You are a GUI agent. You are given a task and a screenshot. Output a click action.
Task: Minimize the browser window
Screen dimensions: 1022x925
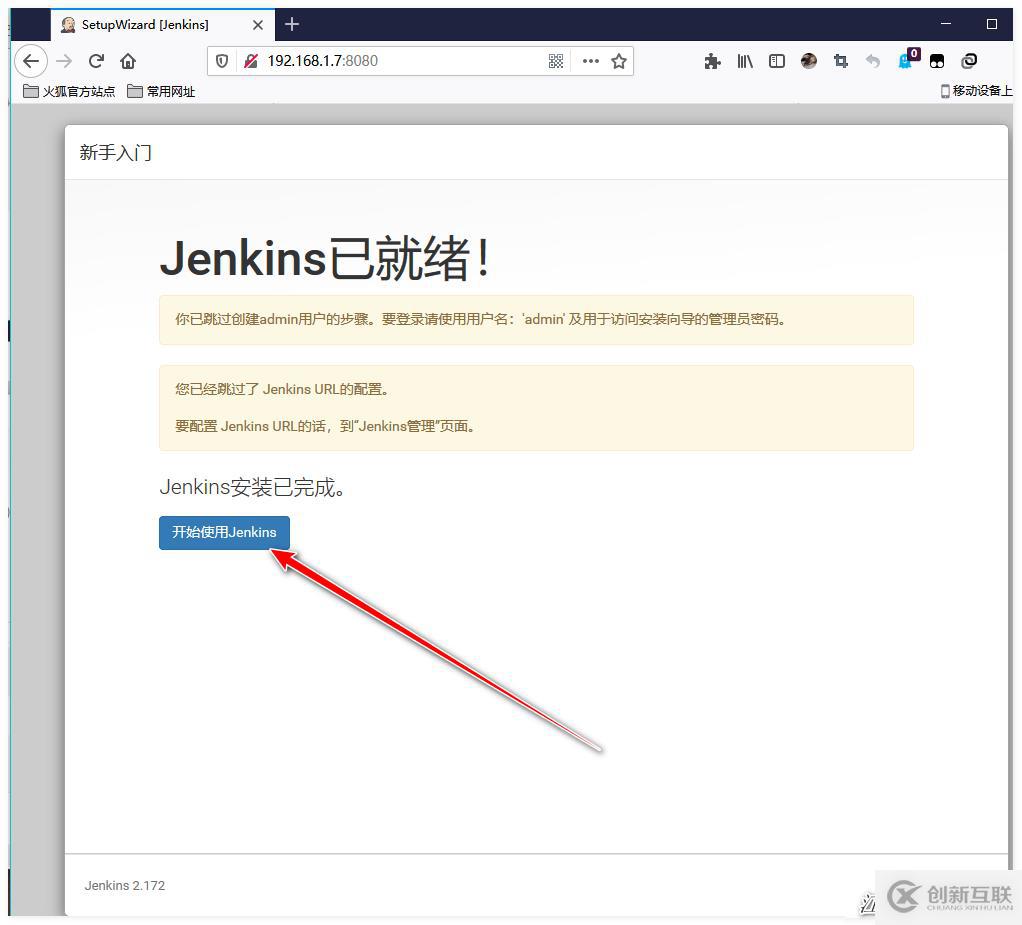(946, 24)
